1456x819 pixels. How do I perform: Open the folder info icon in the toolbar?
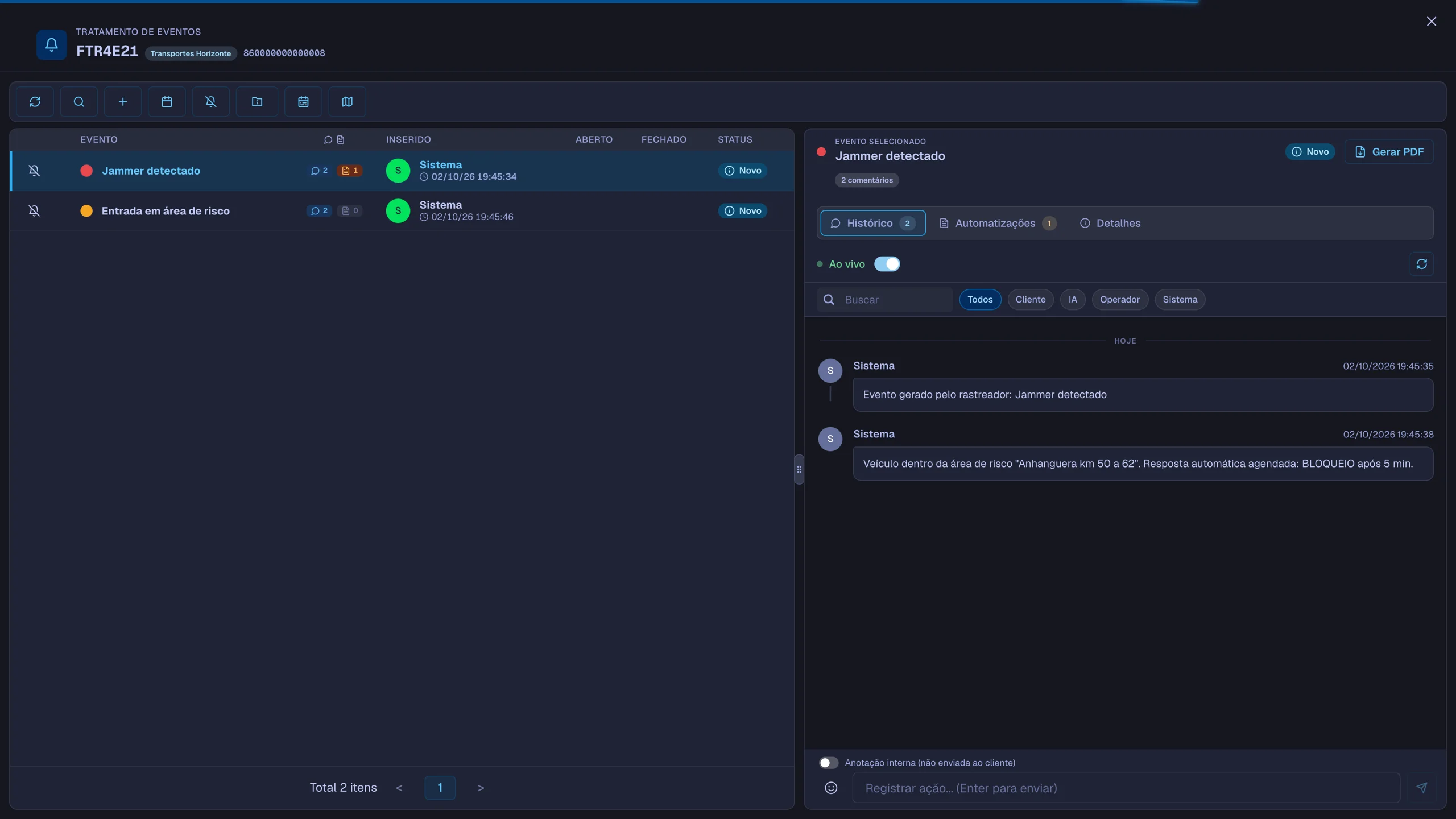257,102
